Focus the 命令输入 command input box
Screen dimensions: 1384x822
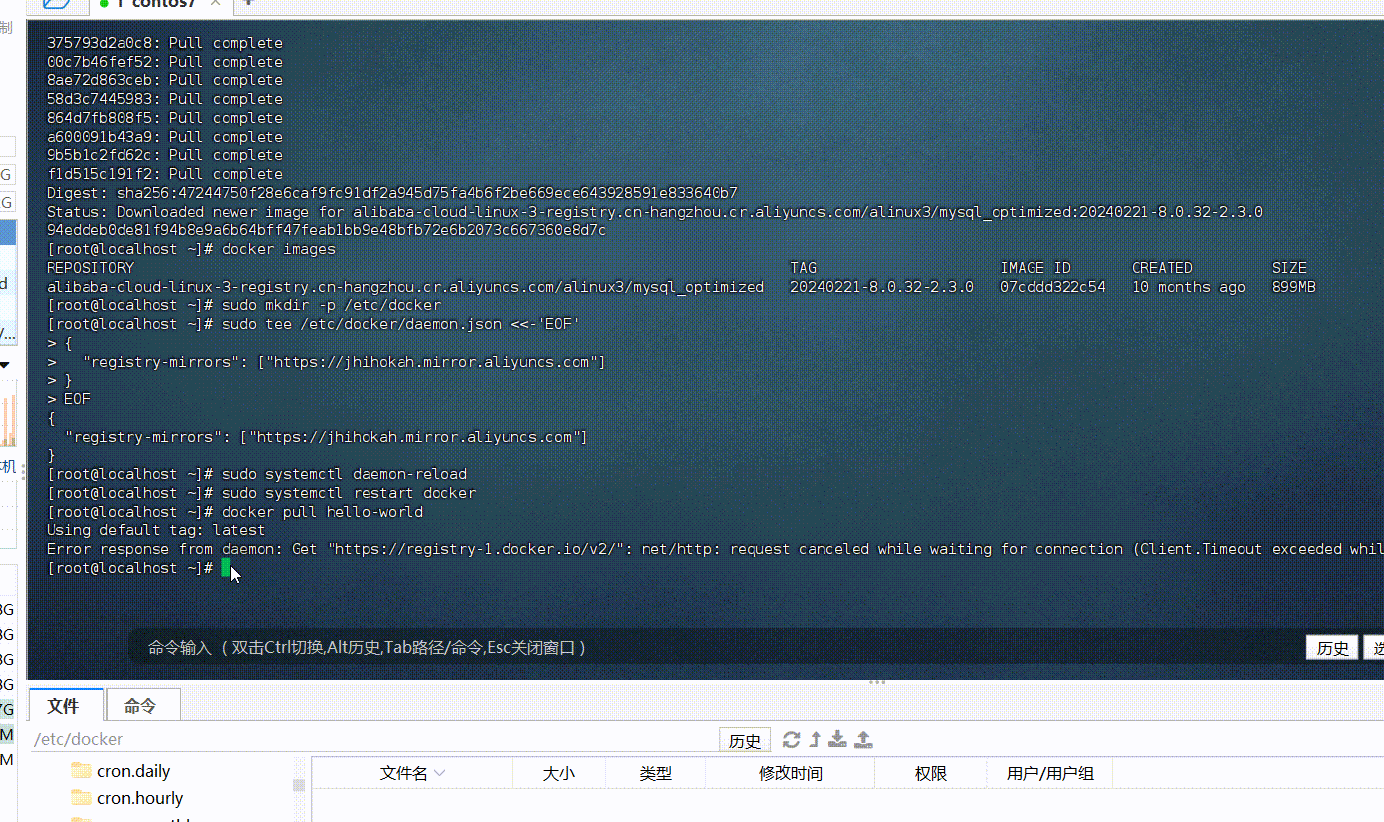(x=715, y=648)
